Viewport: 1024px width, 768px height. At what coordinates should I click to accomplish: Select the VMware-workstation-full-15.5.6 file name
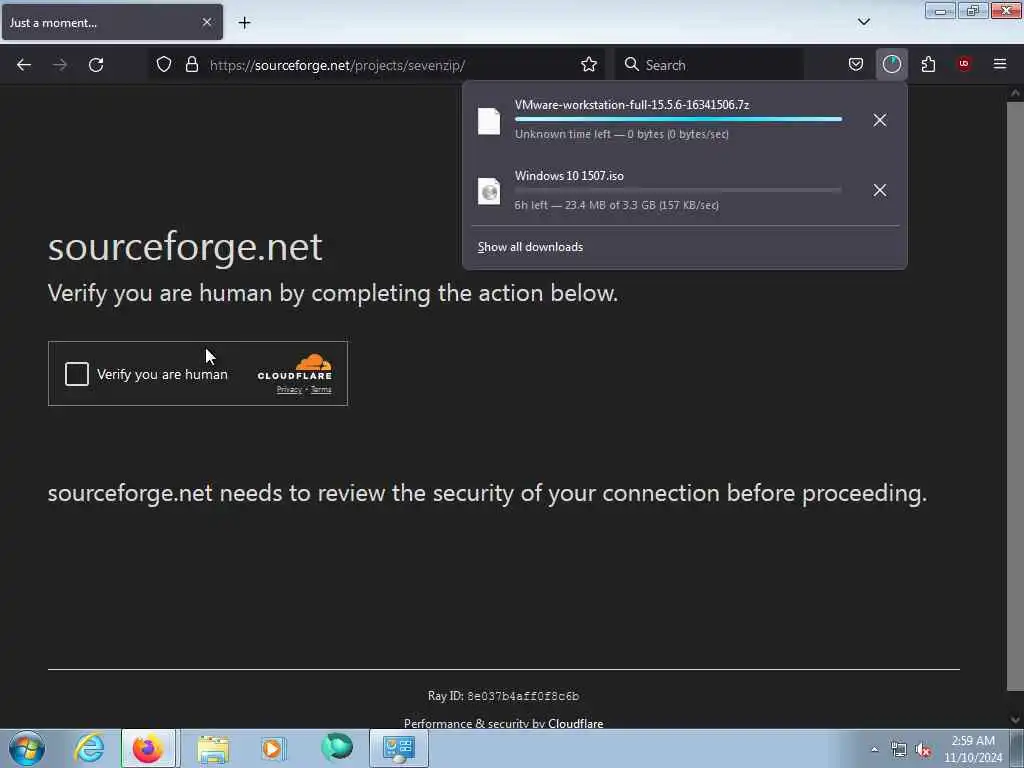pos(632,104)
